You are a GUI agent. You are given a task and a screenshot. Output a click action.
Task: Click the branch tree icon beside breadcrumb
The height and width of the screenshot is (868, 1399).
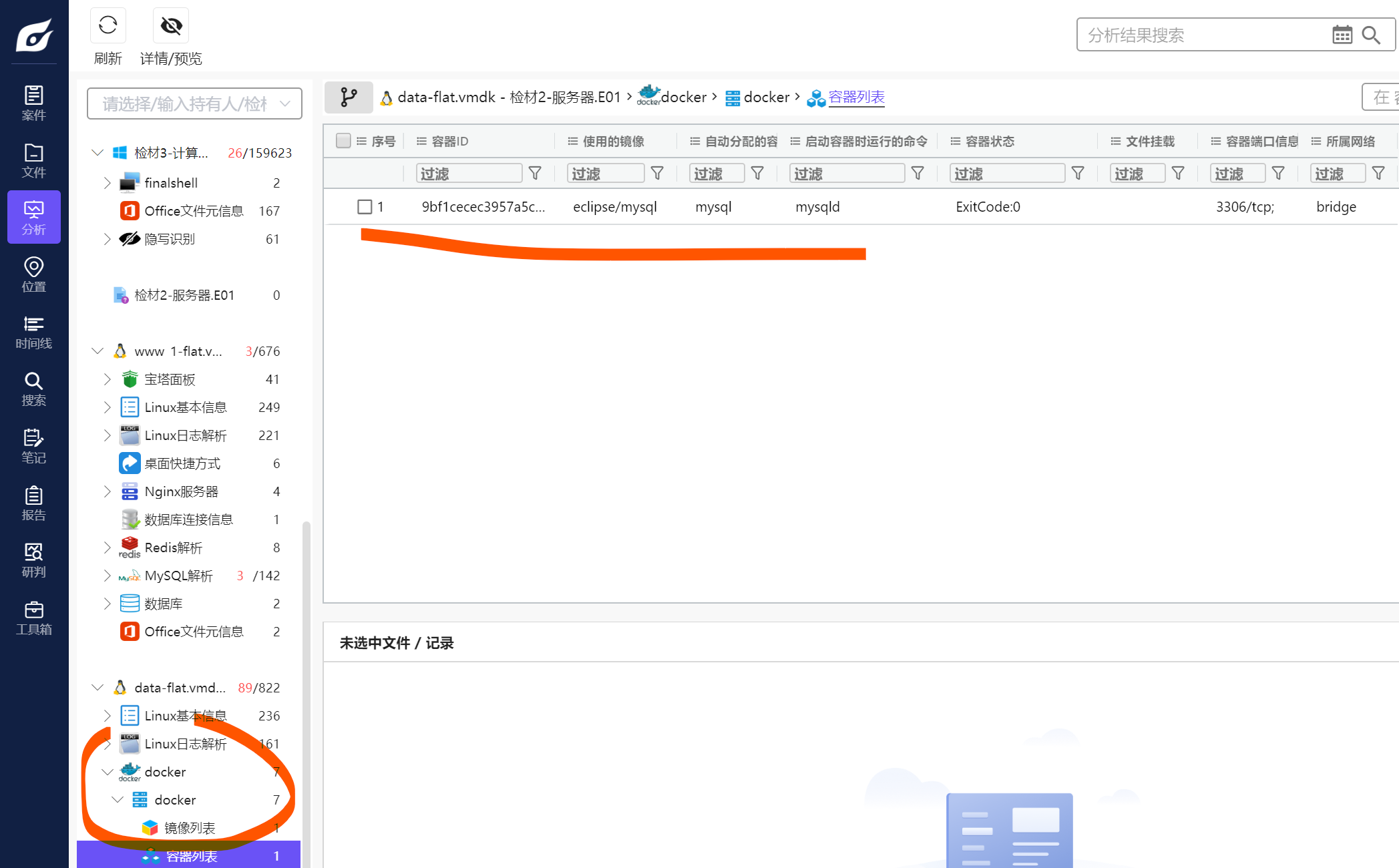point(348,97)
